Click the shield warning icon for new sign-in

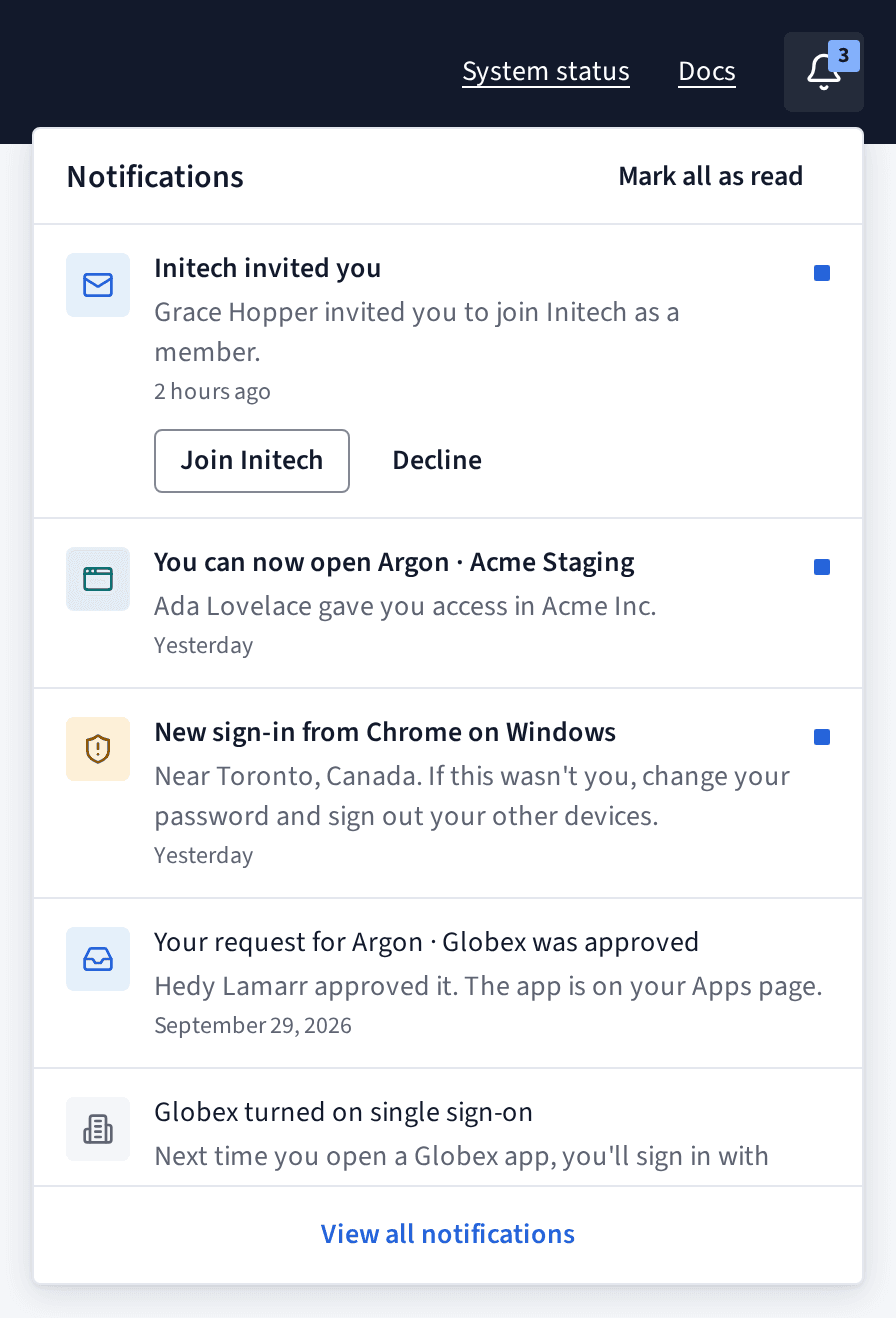point(98,749)
